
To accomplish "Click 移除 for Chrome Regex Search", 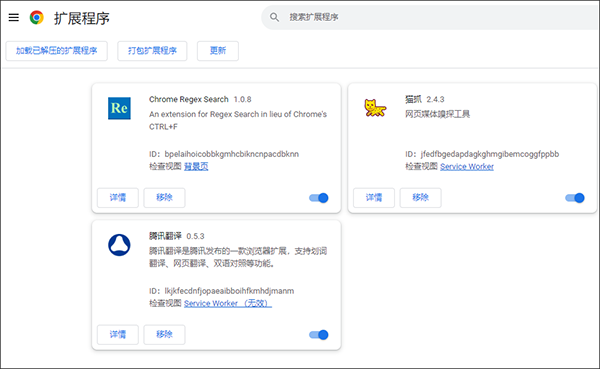I will 165,198.
